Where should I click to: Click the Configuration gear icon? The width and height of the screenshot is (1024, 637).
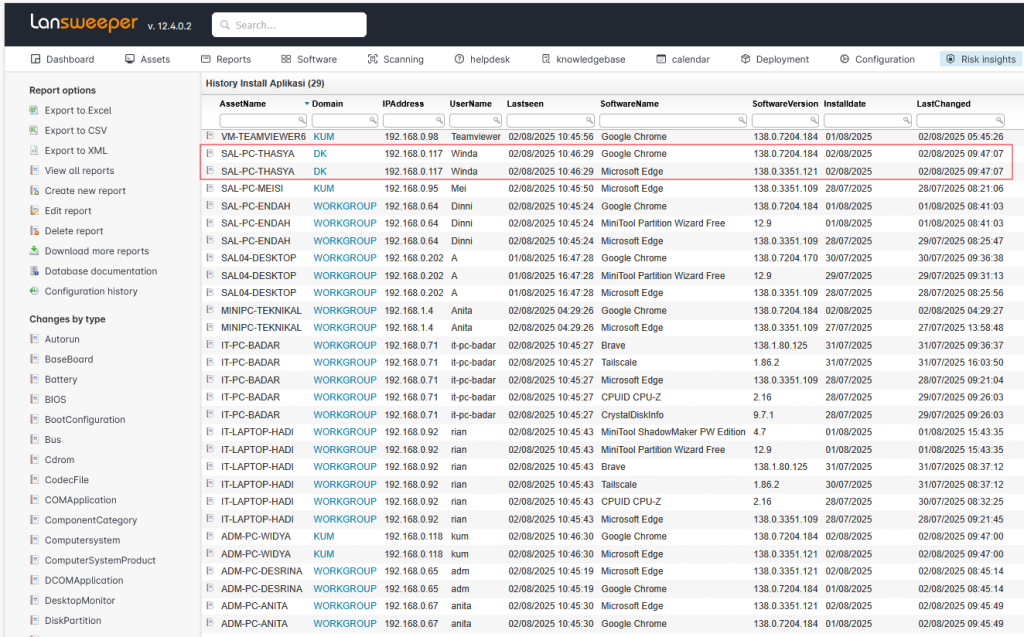click(844, 59)
